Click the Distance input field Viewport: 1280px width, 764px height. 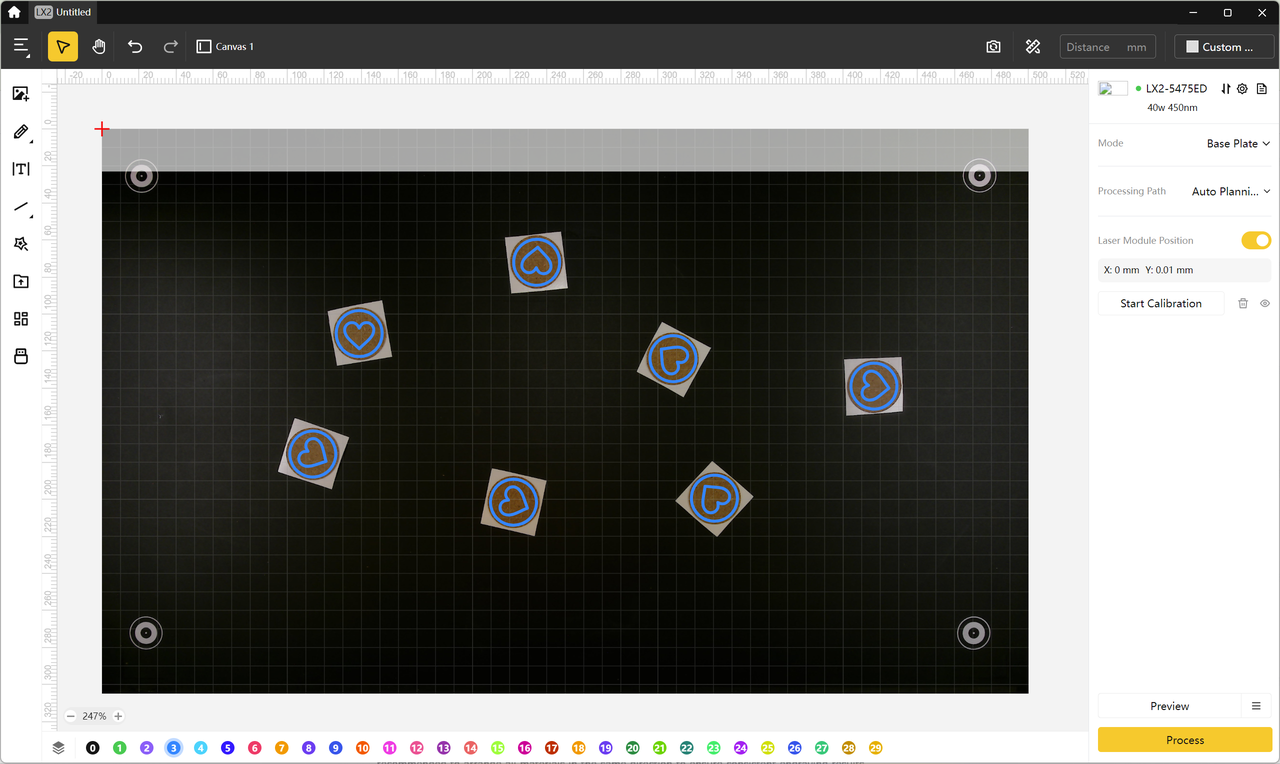click(x=1108, y=47)
